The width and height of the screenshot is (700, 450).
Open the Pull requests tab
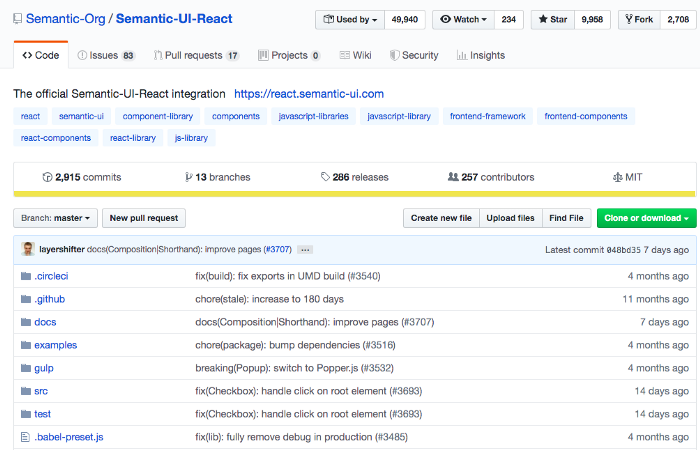point(196,55)
